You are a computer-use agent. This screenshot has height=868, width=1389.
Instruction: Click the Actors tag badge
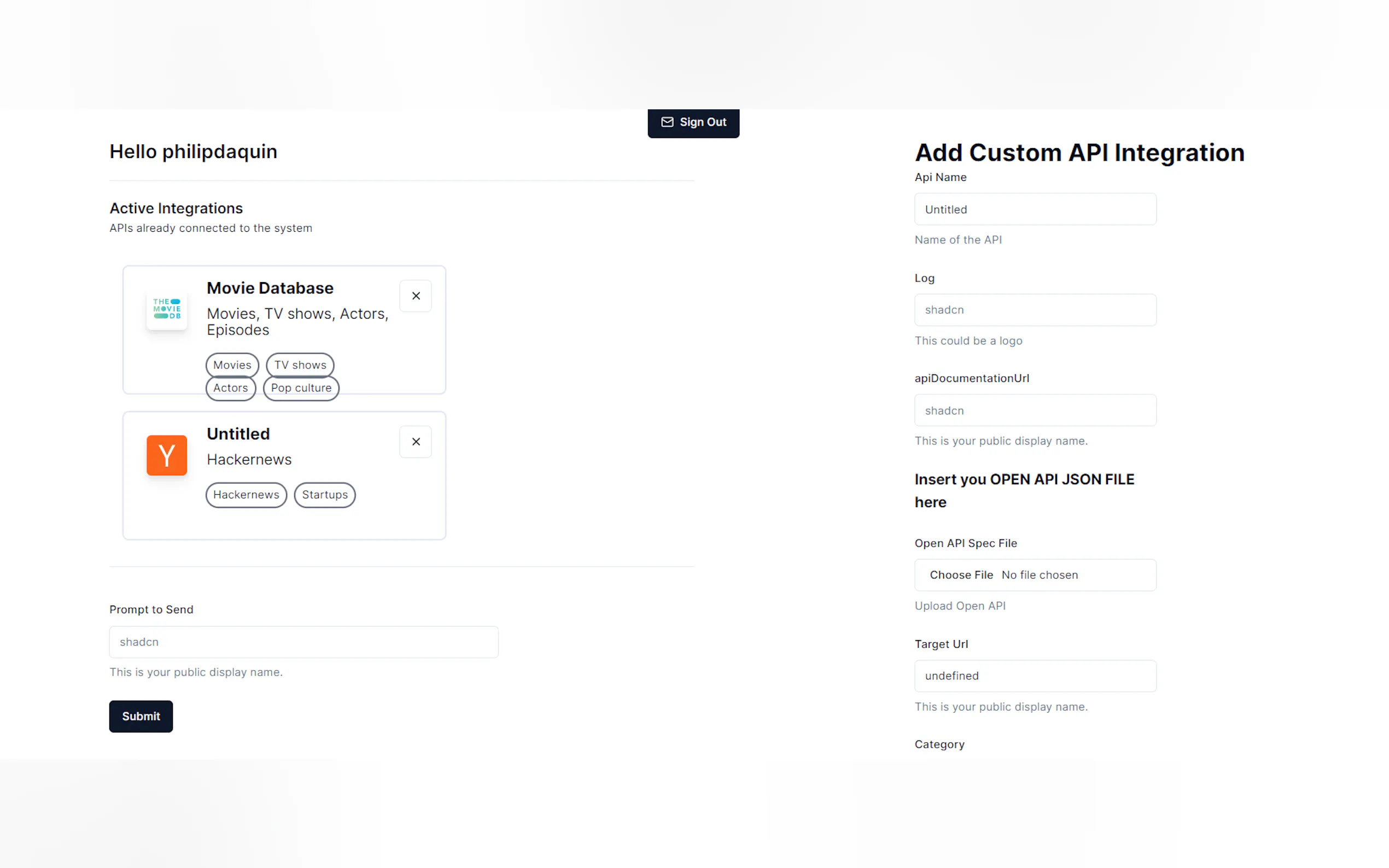[x=230, y=388]
